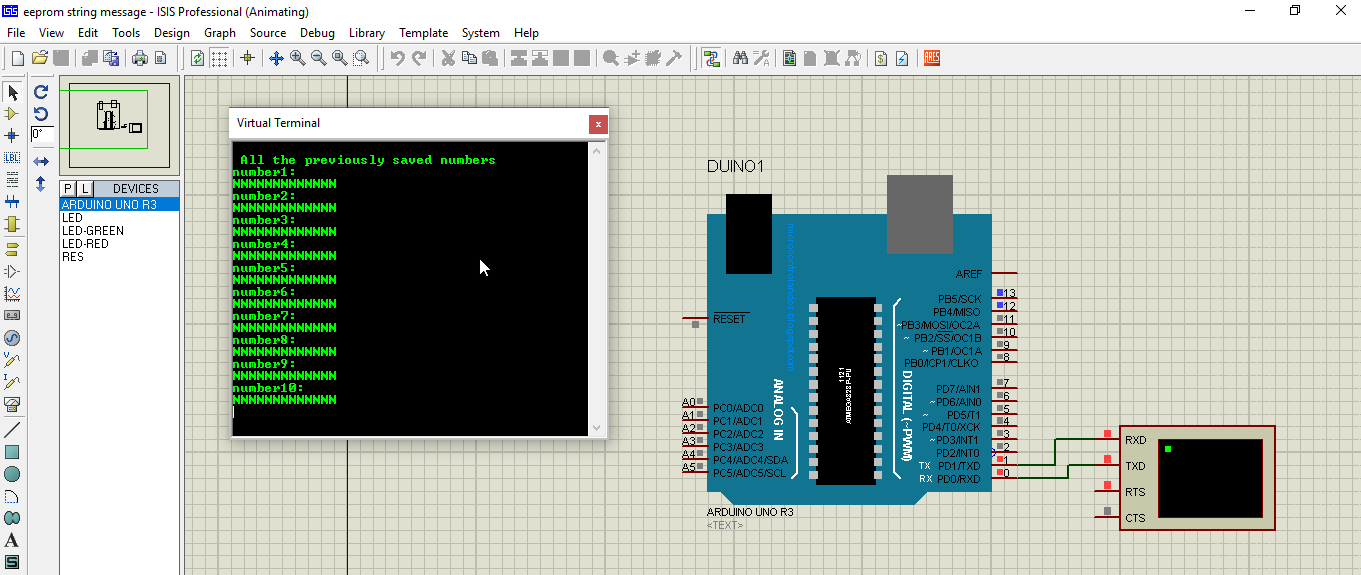Run the electrical rule check lightning icon
Image resolution: width=1361 pixels, height=575 pixels.
tap(902, 58)
